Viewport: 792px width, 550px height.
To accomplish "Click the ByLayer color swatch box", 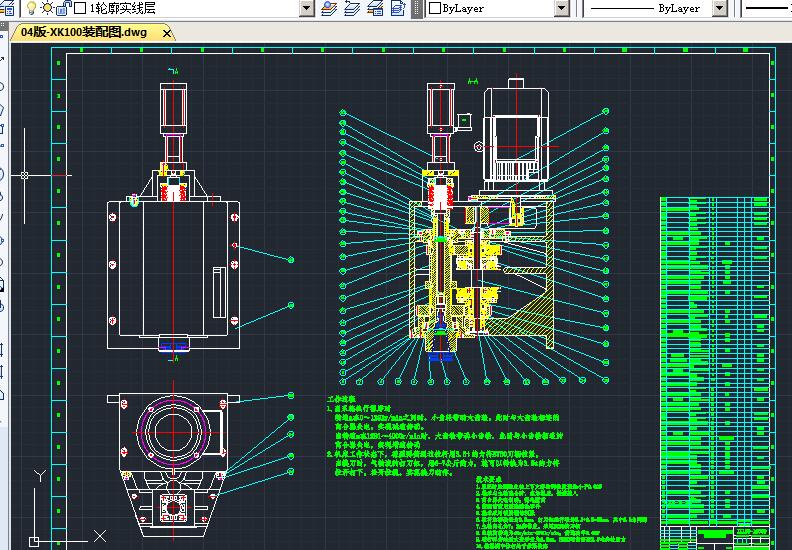I will [x=435, y=8].
